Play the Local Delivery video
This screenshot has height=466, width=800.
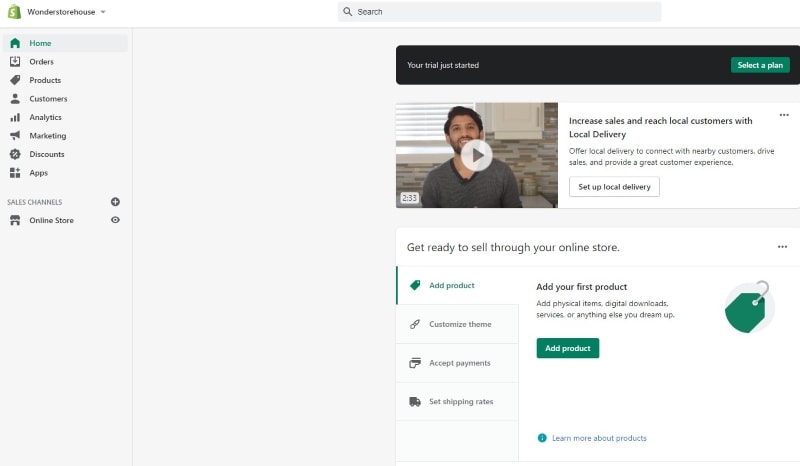(477, 155)
